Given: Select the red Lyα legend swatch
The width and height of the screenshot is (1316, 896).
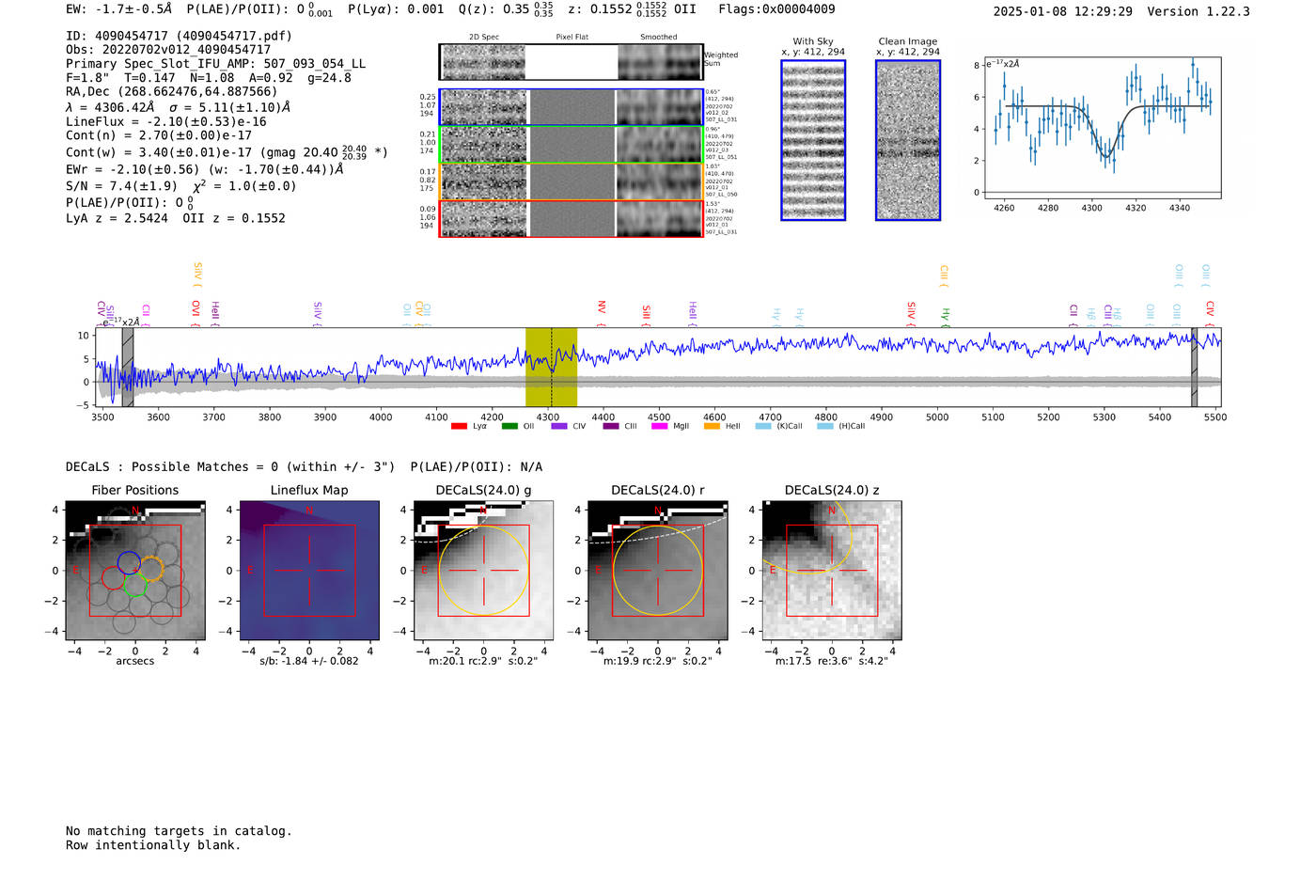Looking at the screenshot, I should pyautogui.click(x=459, y=427).
